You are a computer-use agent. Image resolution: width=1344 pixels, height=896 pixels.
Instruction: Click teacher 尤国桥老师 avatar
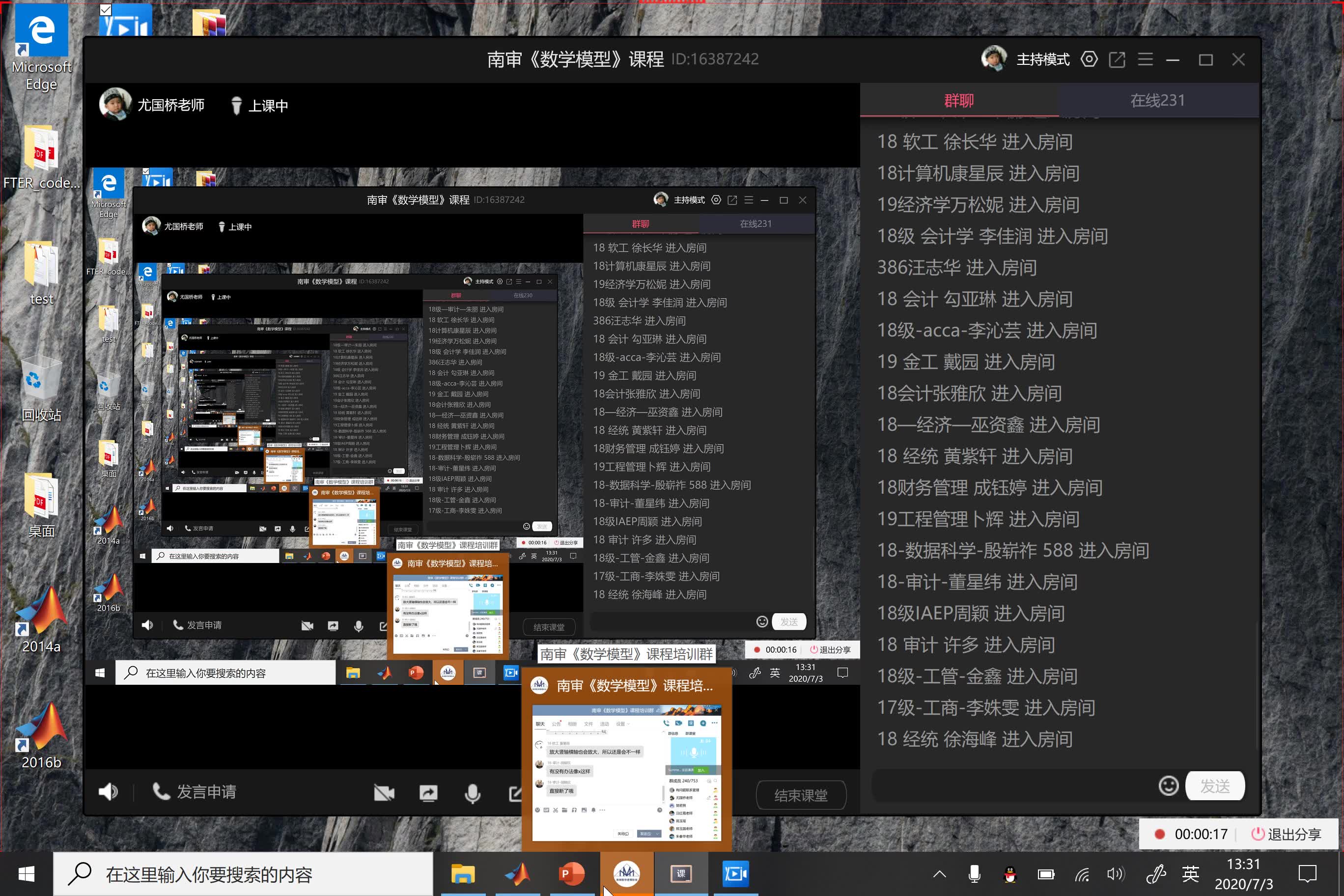click(x=115, y=104)
